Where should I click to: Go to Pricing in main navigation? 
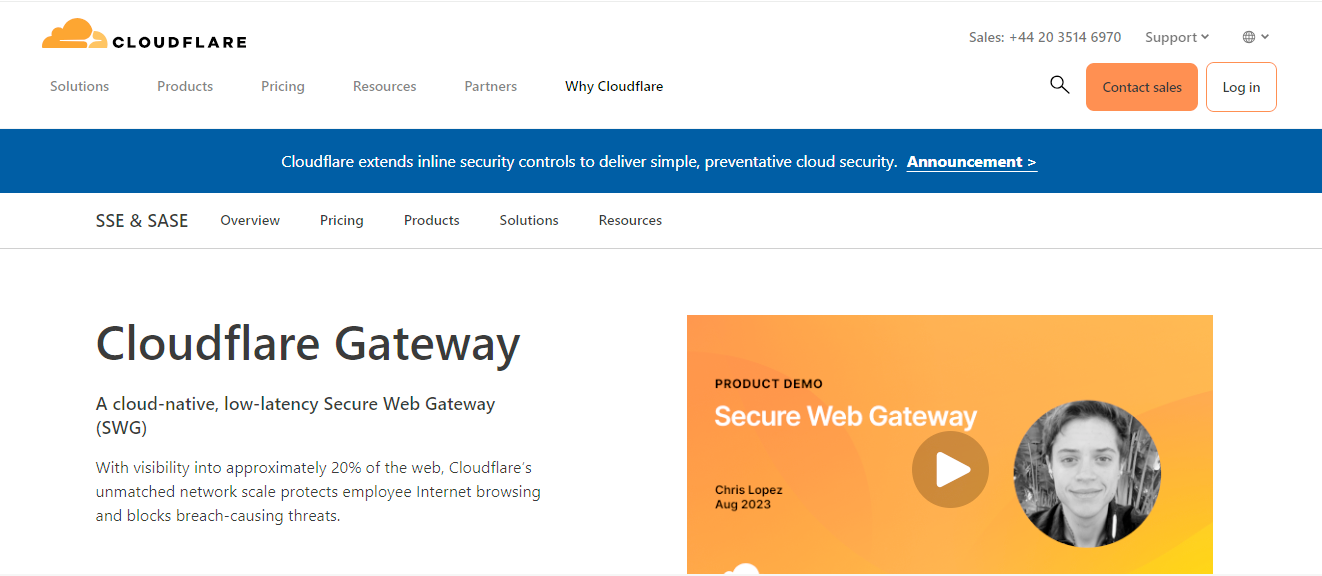(x=282, y=87)
